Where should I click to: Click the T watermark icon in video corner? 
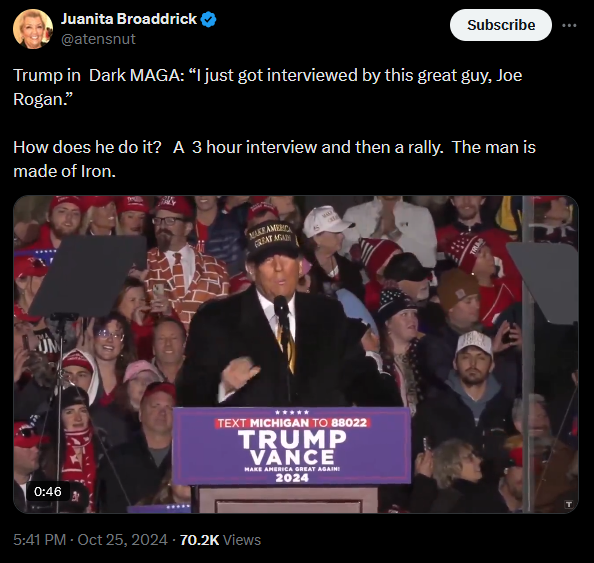point(568,504)
